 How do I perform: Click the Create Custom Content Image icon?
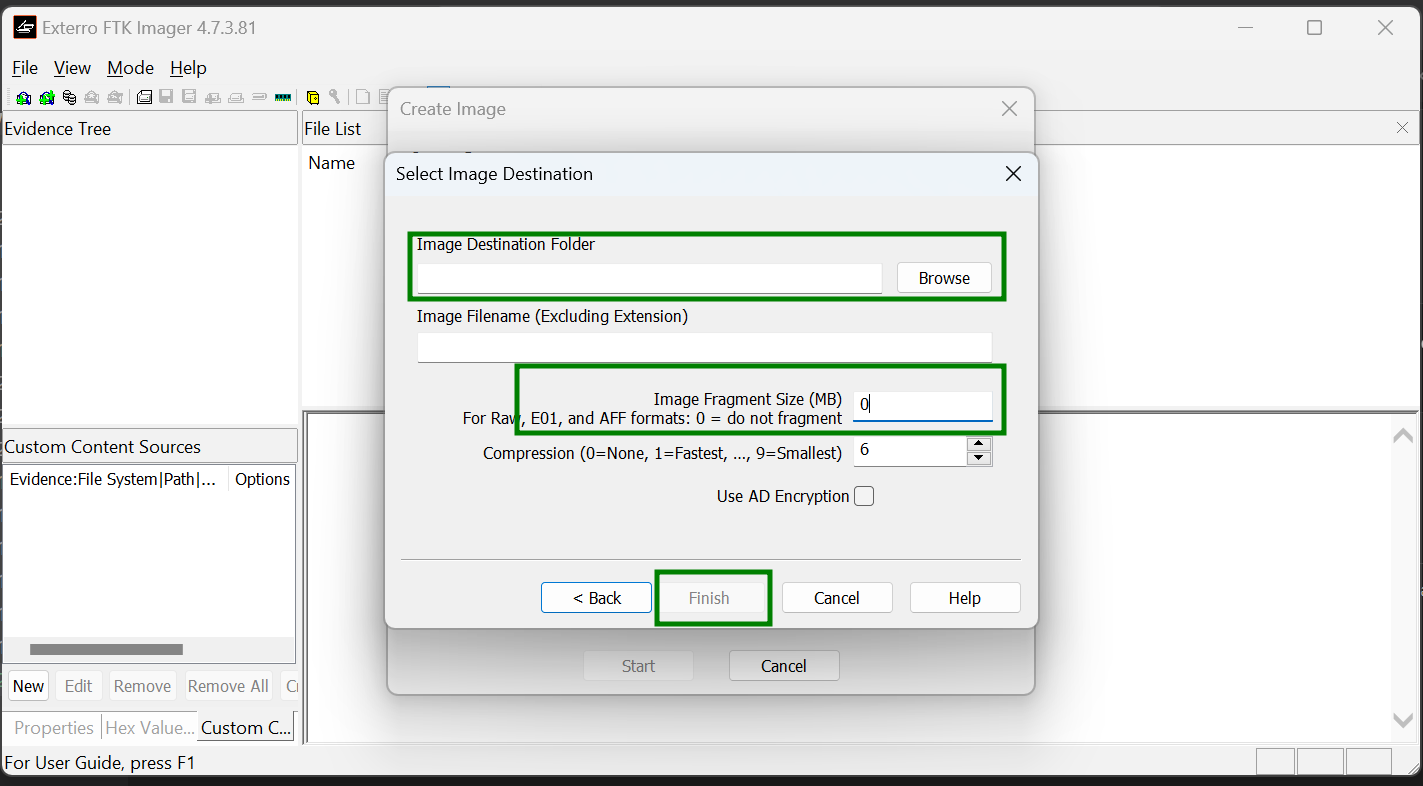point(236,97)
